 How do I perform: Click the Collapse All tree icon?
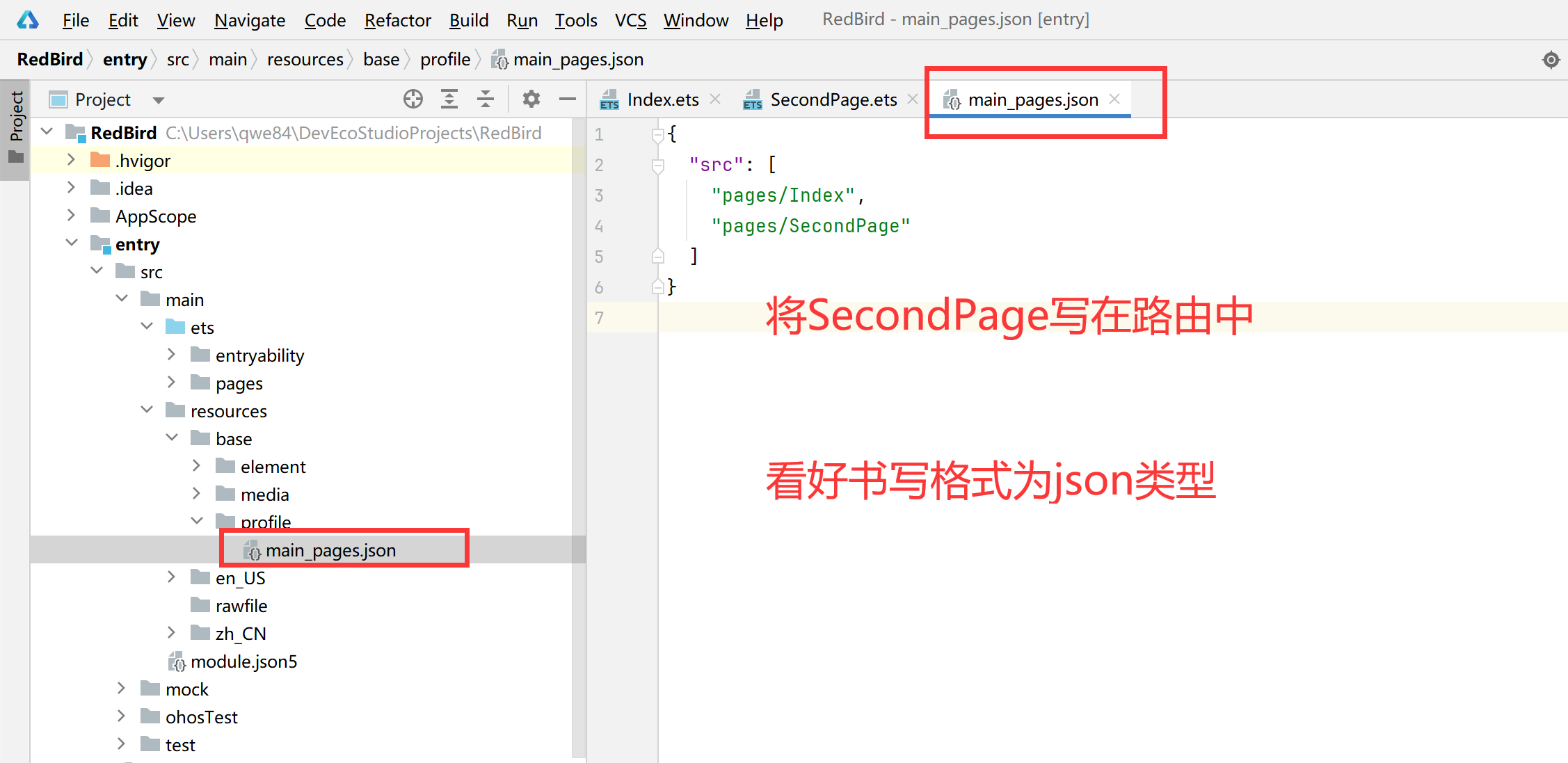486,99
